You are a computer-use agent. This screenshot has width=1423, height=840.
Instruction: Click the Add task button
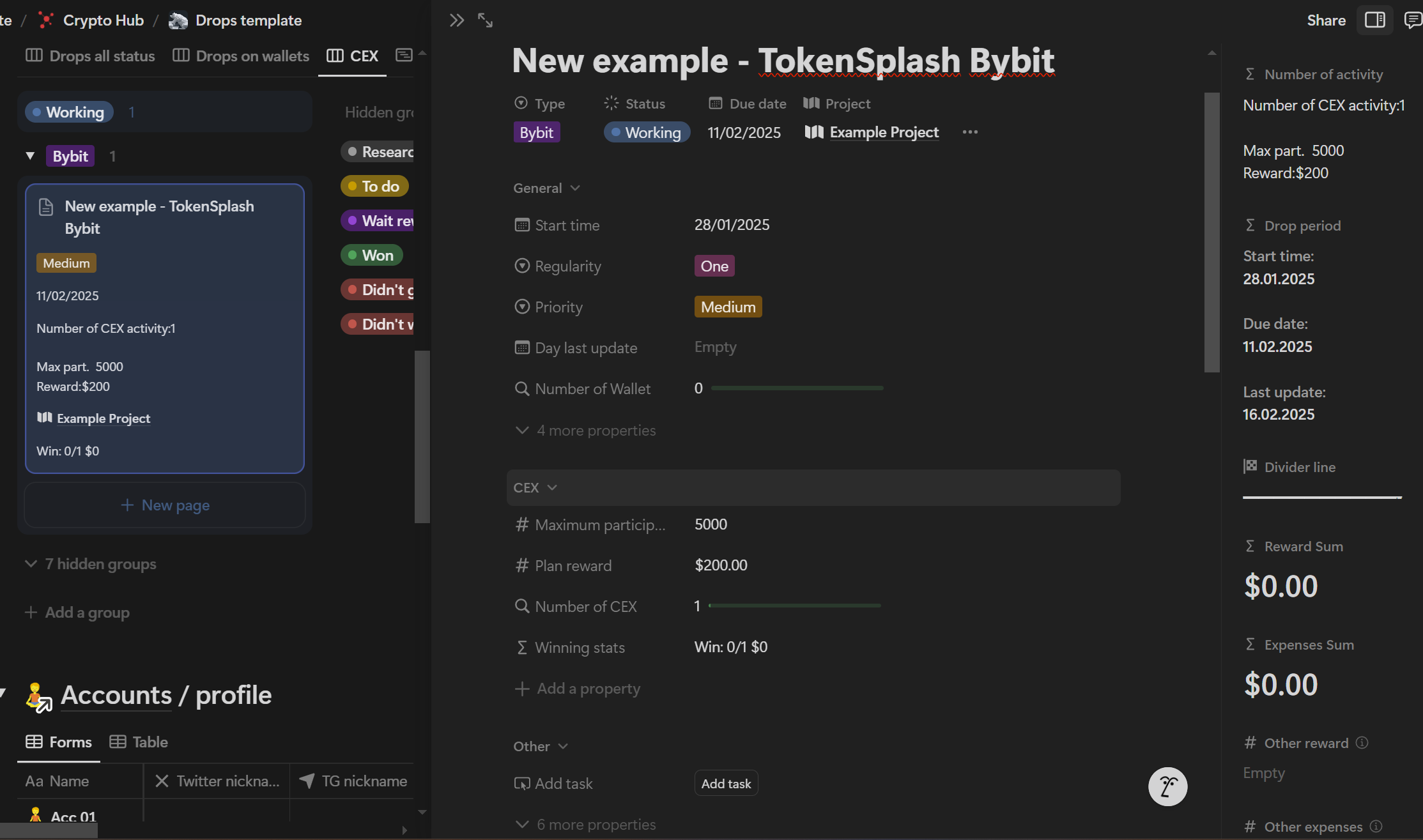point(726,783)
